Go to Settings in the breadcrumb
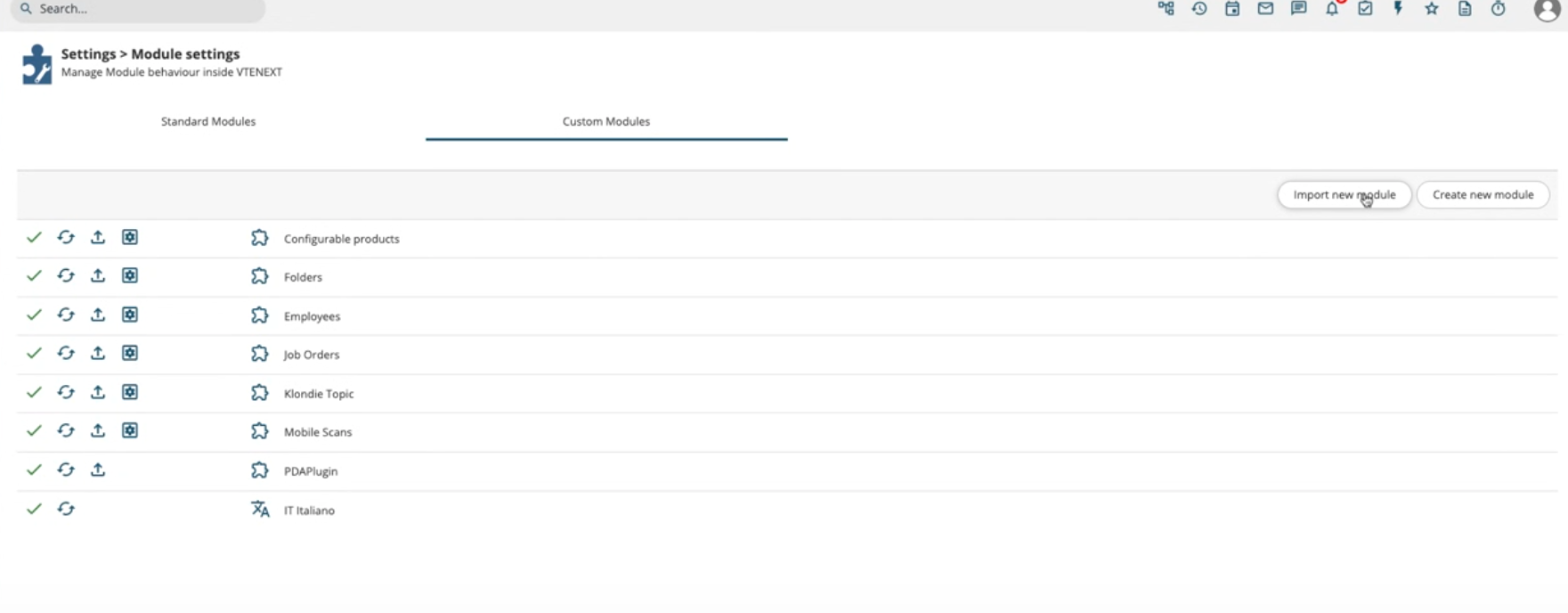Screen dimensions: 1568x613 88,53
